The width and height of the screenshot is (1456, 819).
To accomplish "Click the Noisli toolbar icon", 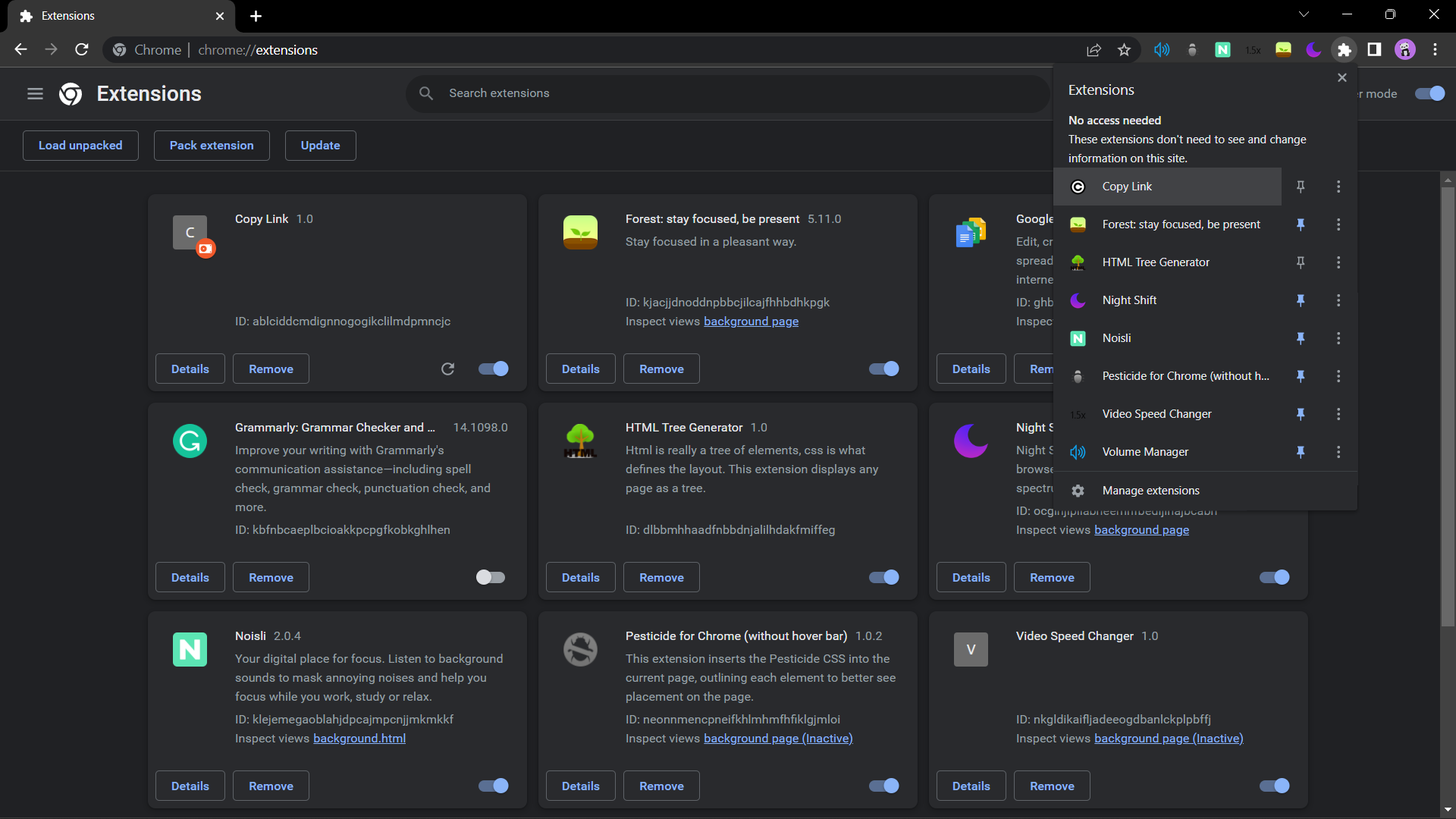I will [x=1222, y=50].
